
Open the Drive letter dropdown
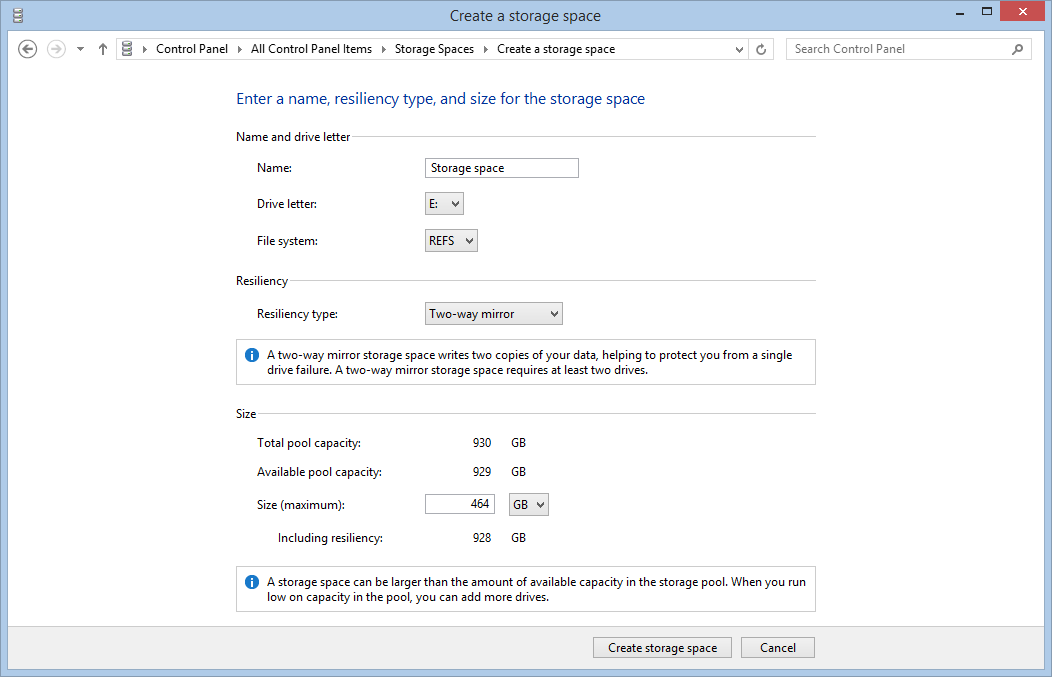444,204
